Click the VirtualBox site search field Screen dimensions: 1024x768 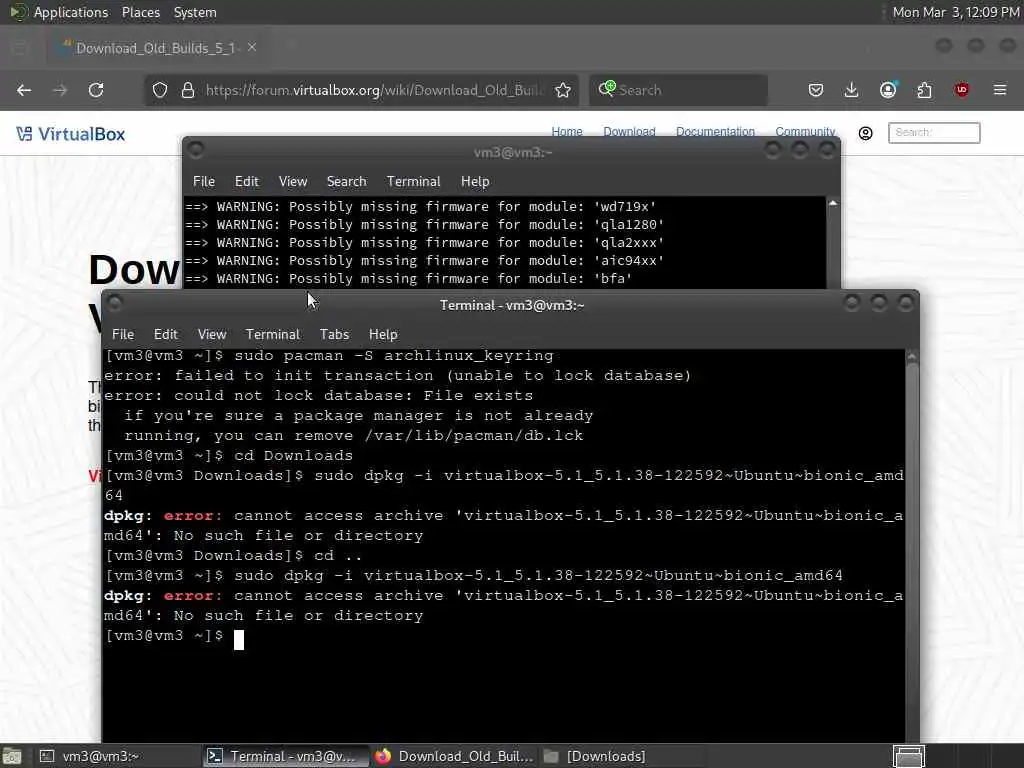click(934, 133)
